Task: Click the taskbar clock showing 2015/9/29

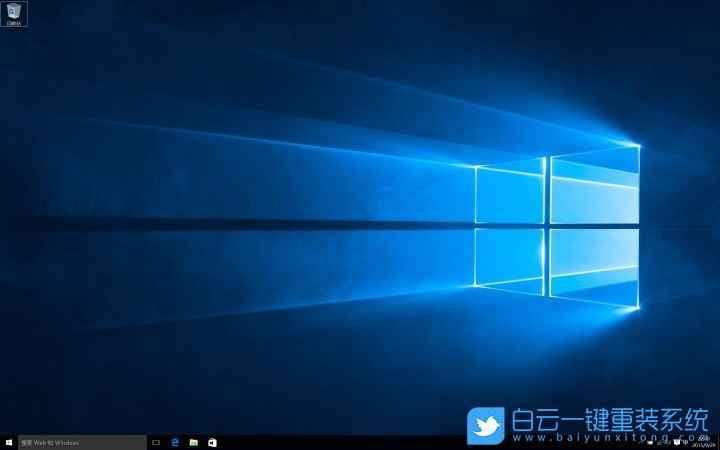Action: (x=703, y=442)
